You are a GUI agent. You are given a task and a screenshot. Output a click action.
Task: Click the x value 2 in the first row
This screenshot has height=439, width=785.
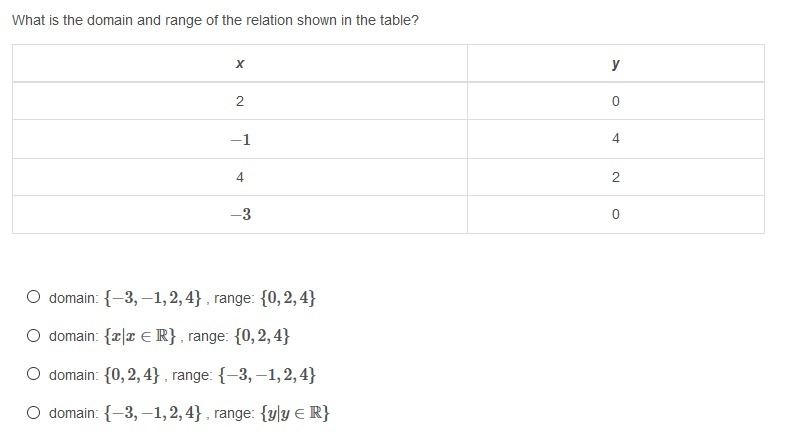[240, 101]
